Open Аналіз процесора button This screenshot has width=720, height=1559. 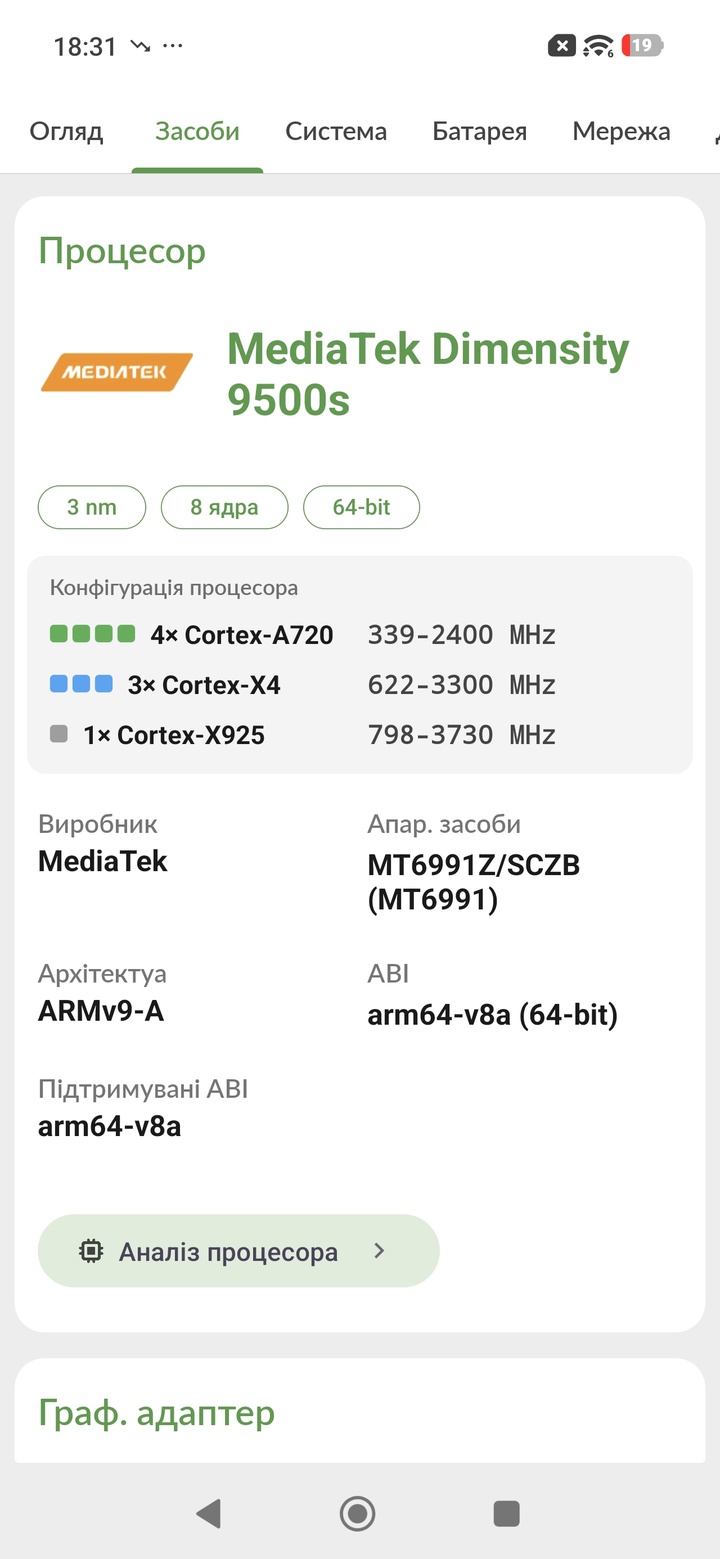[238, 1251]
